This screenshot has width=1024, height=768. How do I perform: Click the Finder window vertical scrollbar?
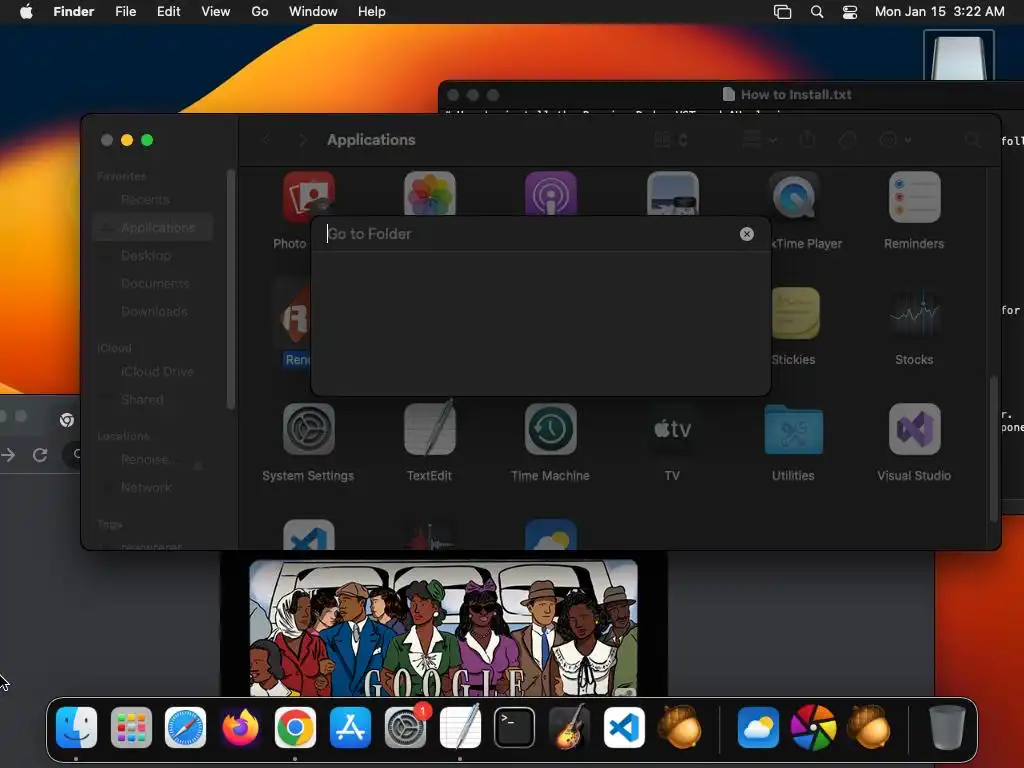click(993, 449)
